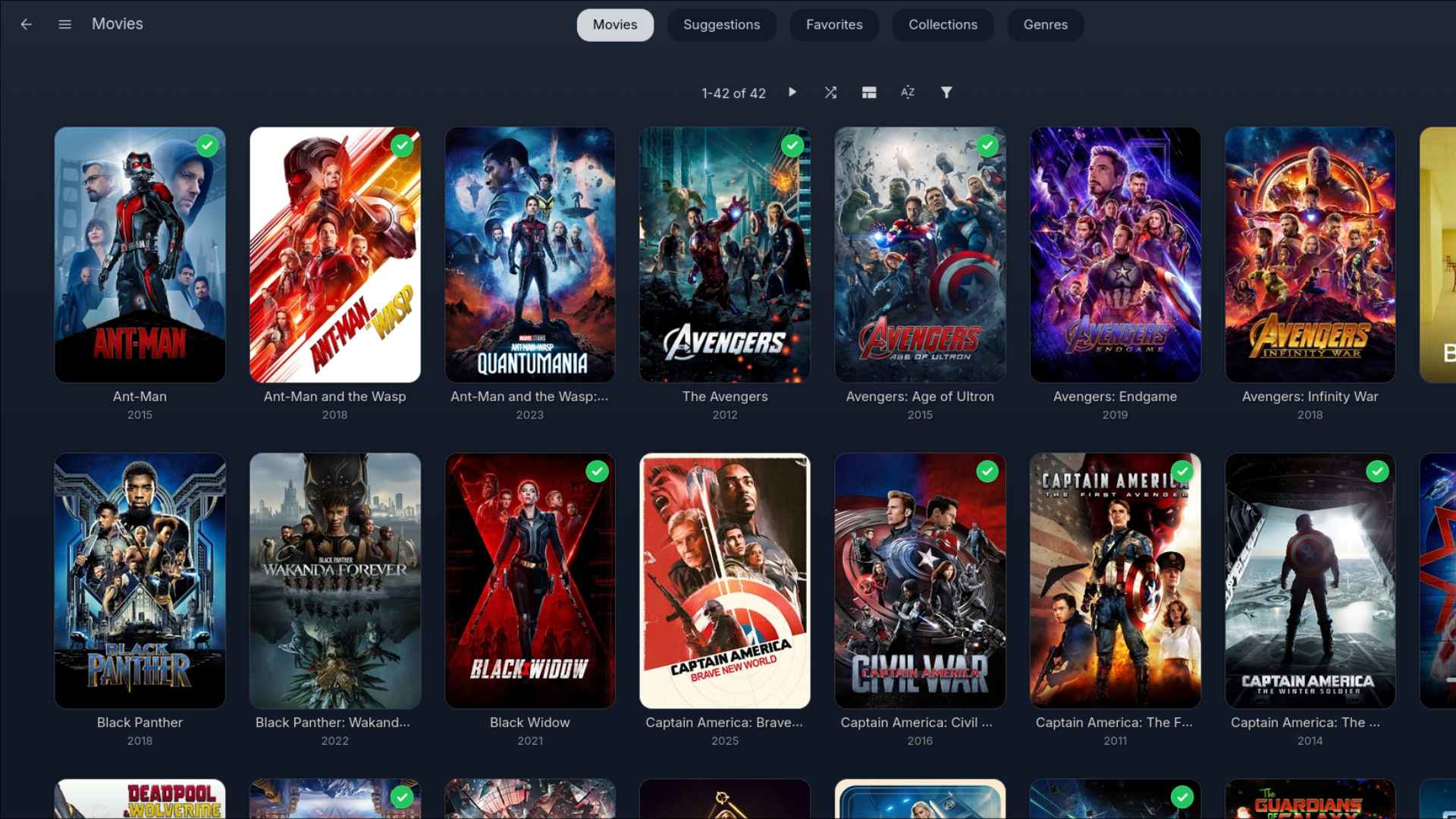Image resolution: width=1456 pixels, height=819 pixels.
Task: Switch to the Movies tab
Action: pyautogui.click(x=615, y=24)
